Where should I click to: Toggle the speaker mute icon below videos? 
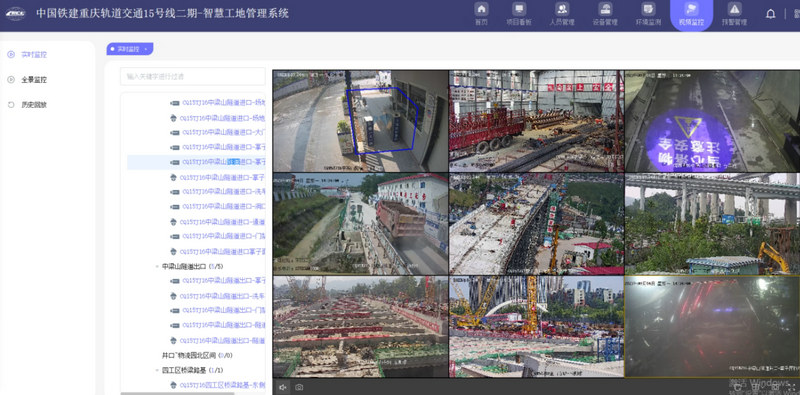click(x=282, y=387)
